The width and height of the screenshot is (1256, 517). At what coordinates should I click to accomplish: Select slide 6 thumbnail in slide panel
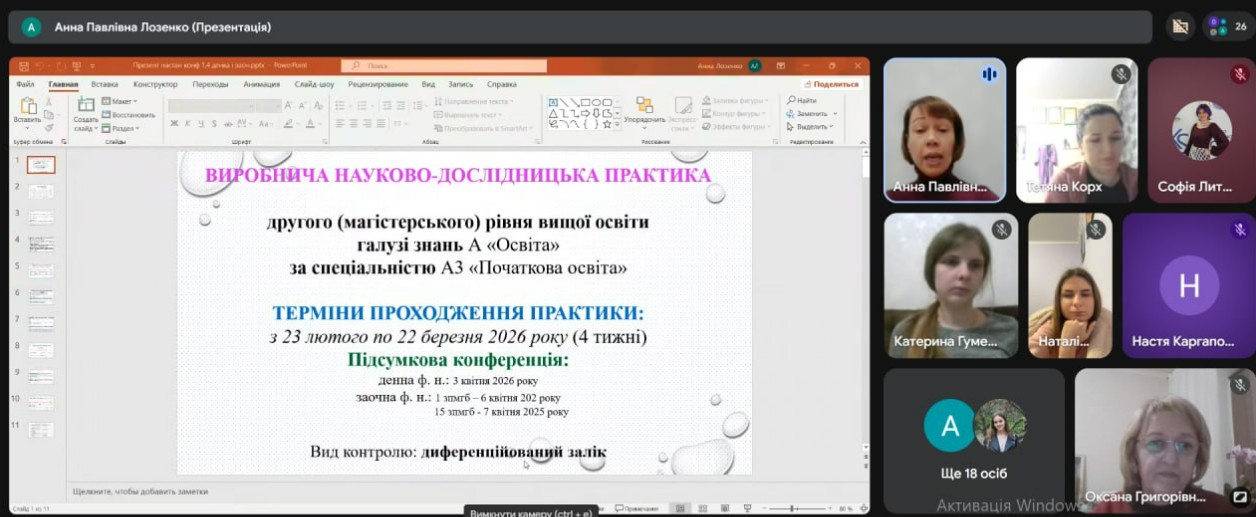coord(41,297)
